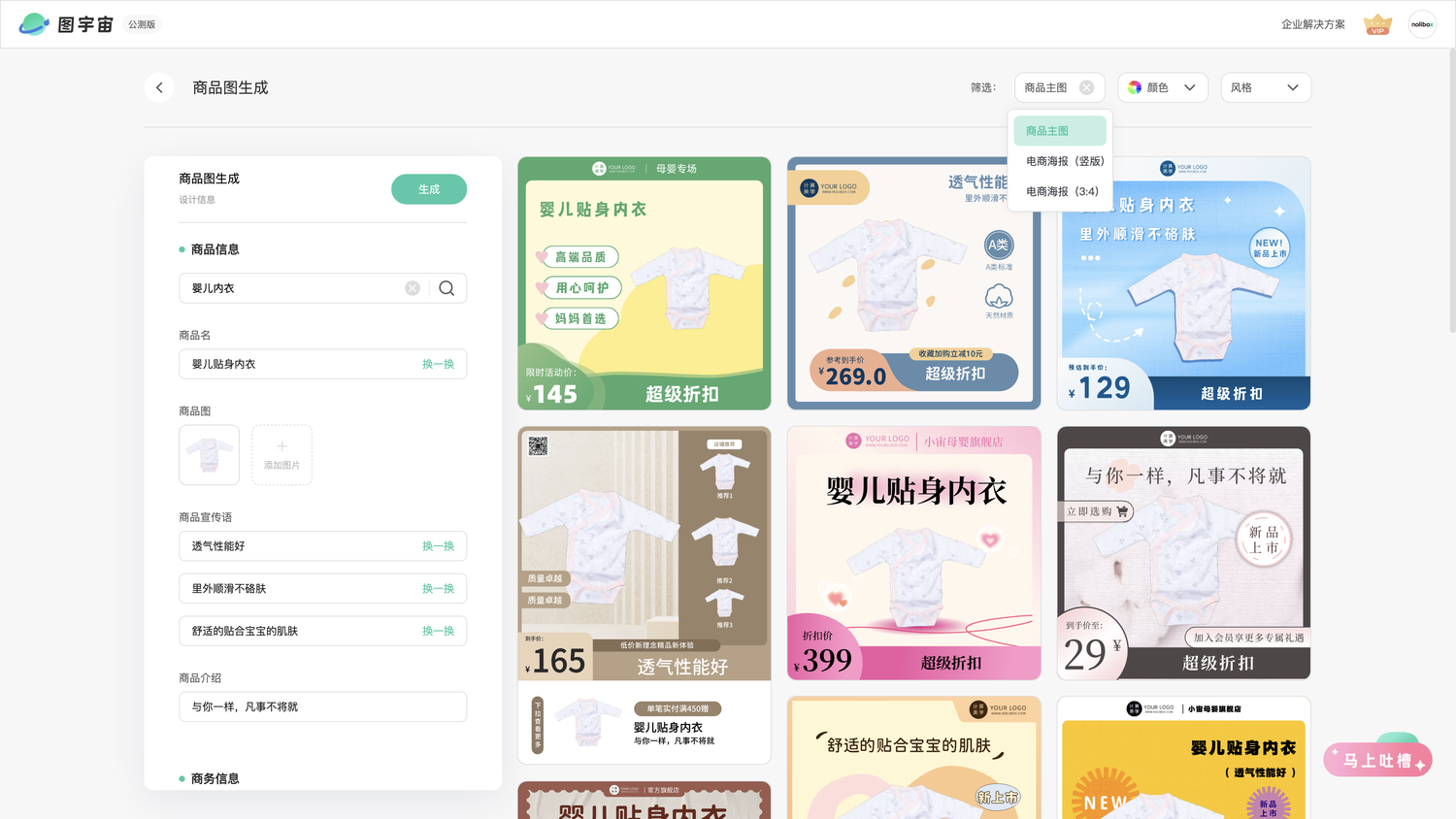Add a product image with the plus tile
The image size is (1456, 819).
tap(281, 454)
